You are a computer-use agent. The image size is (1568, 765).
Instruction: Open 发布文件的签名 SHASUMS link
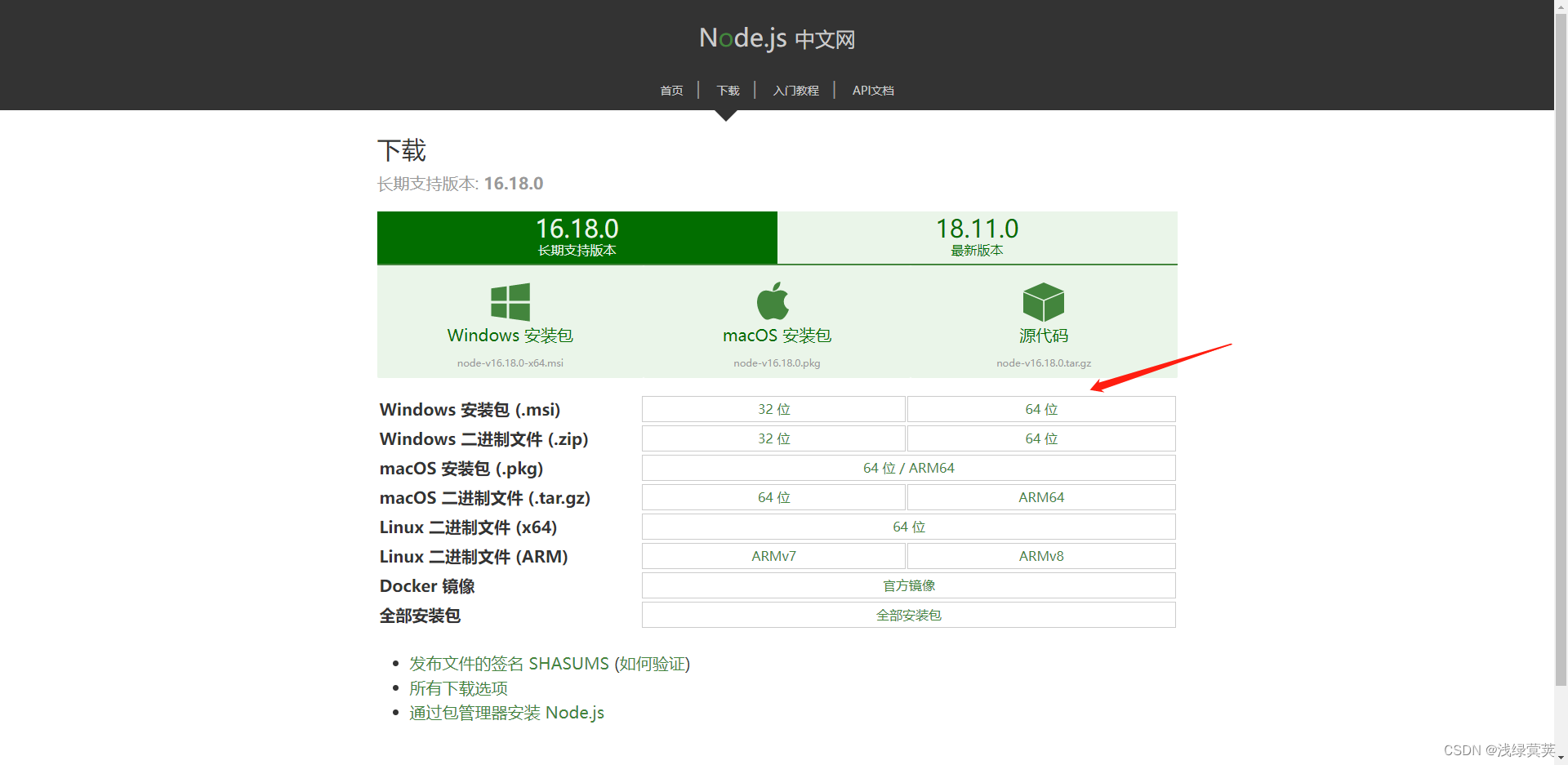(509, 664)
